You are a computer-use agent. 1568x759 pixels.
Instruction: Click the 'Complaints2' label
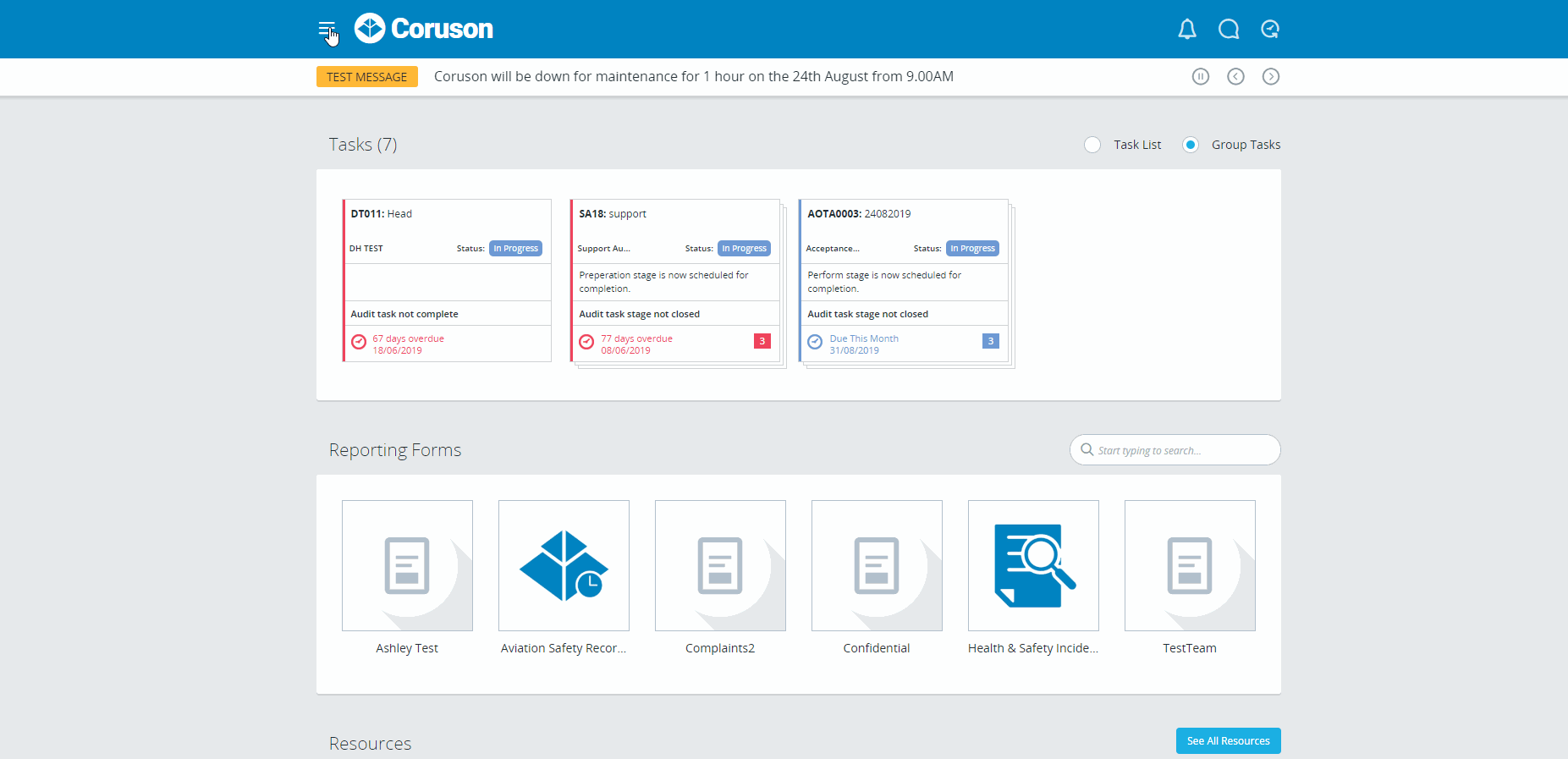[720, 648]
